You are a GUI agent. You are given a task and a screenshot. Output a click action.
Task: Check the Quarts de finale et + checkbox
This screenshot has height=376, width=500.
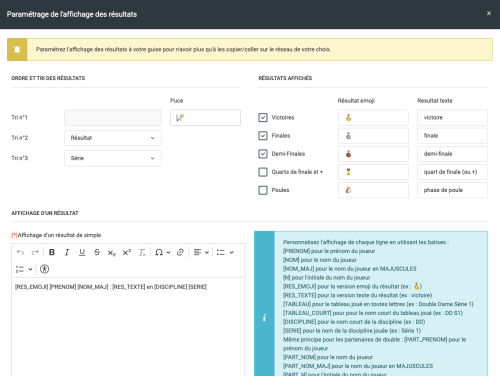(263, 172)
